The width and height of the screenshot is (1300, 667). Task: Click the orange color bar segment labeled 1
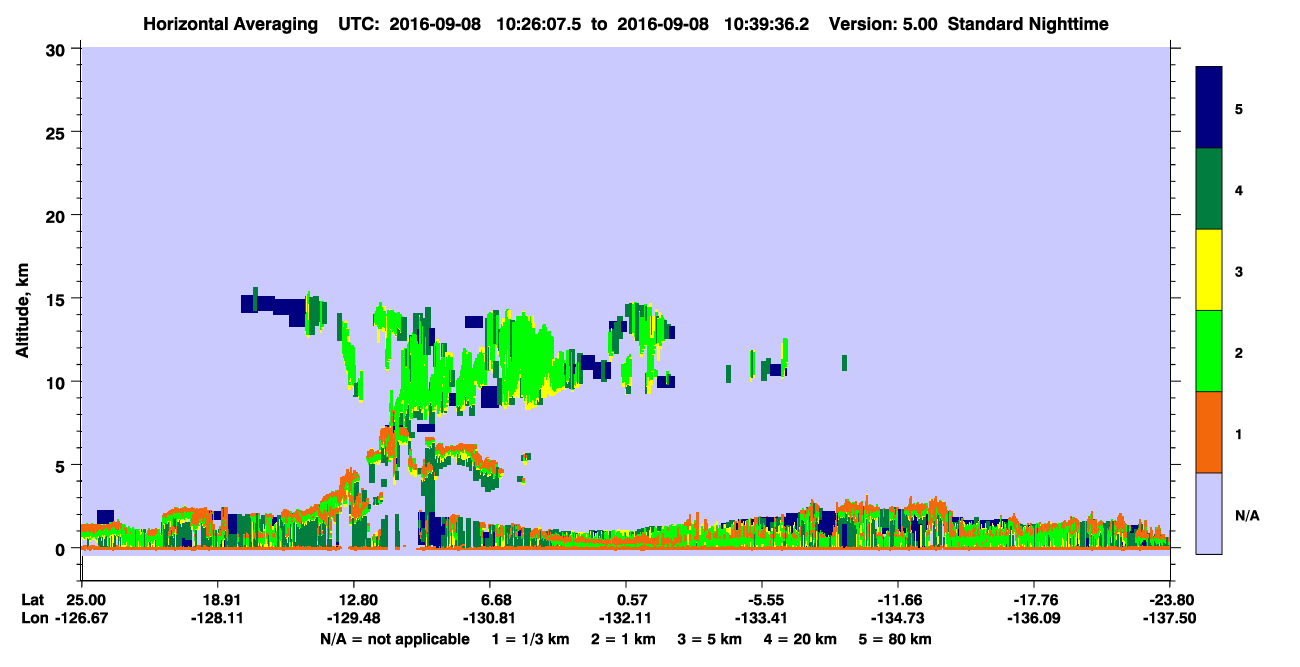pos(1209,432)
